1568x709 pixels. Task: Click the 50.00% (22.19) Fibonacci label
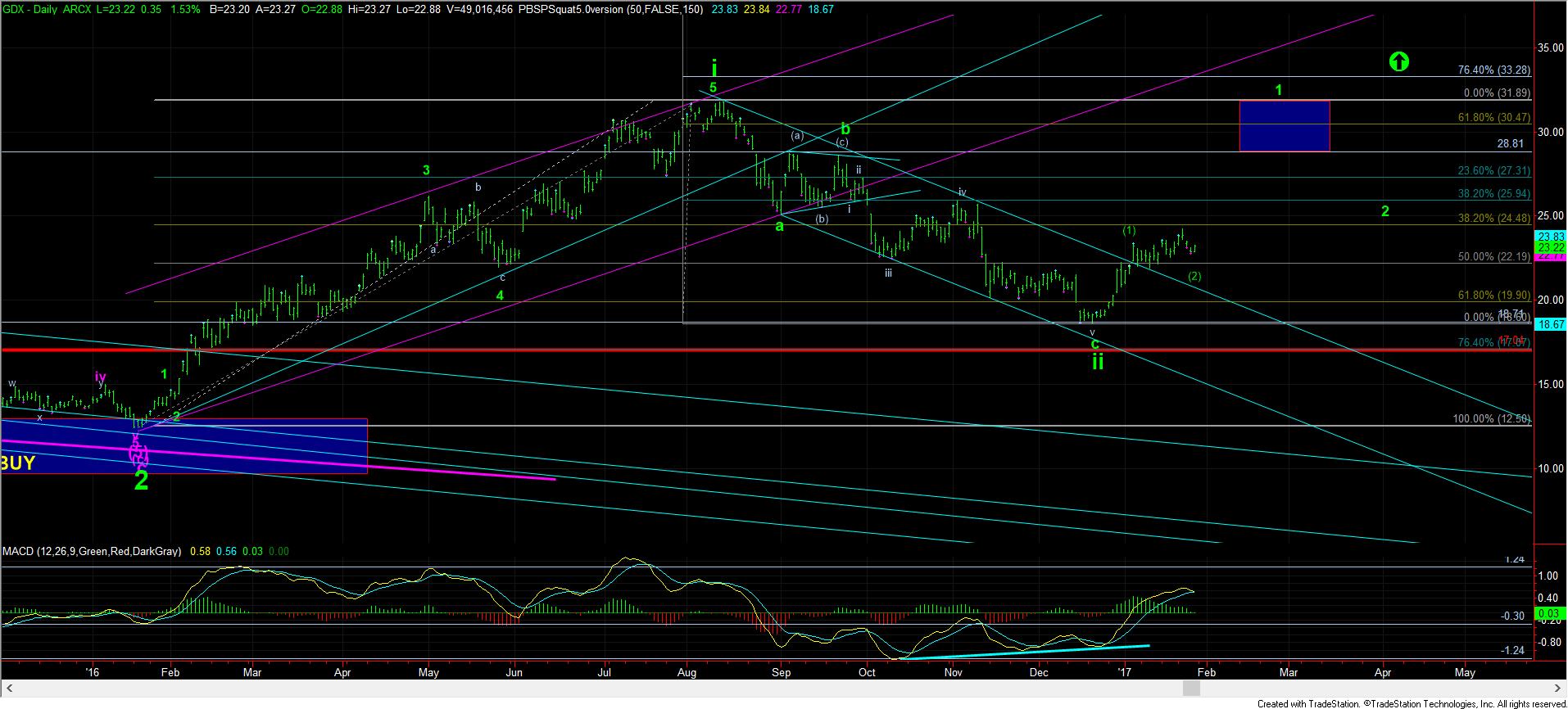click(x=1494, y=256)
